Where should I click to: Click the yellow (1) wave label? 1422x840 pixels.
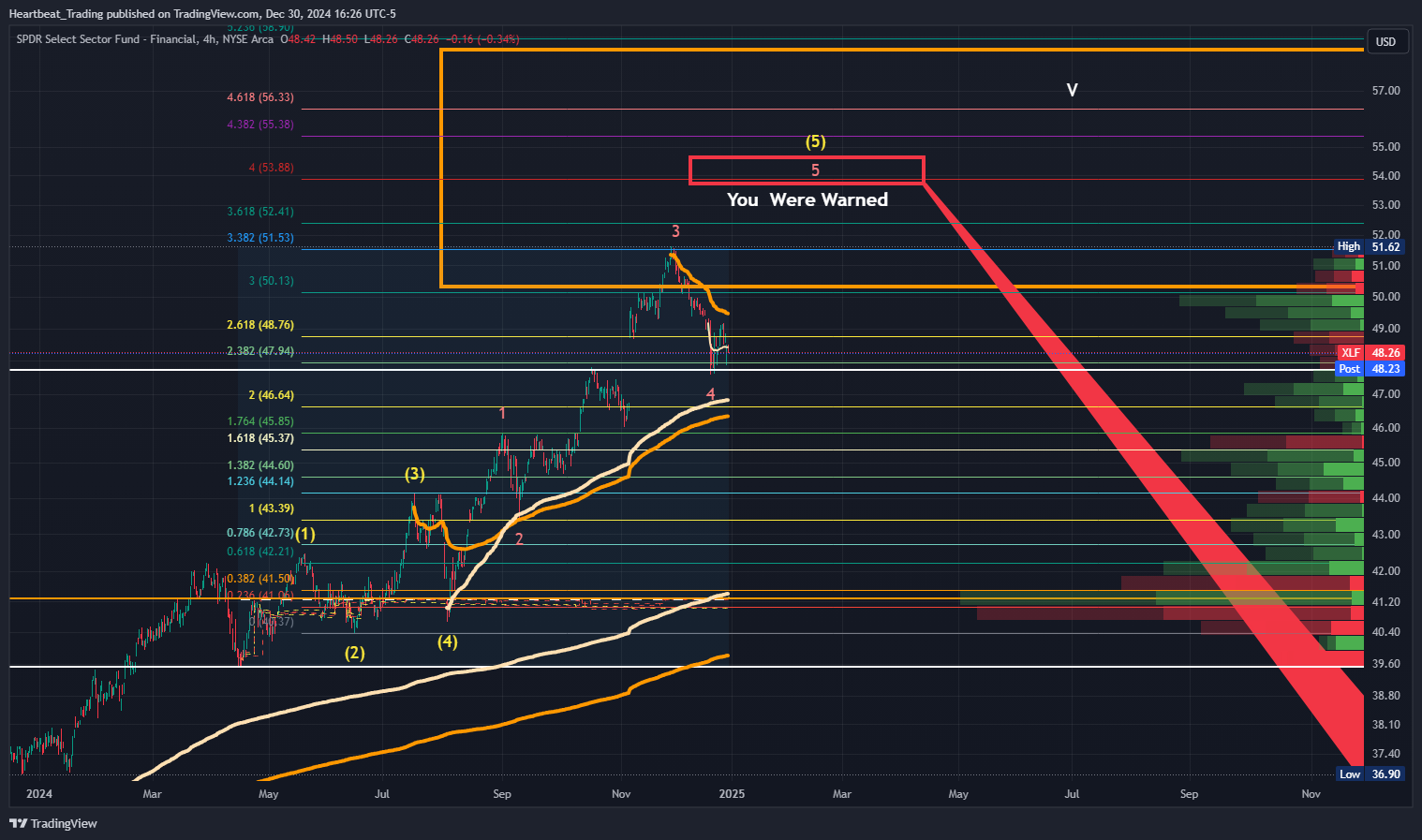point(305,534)
